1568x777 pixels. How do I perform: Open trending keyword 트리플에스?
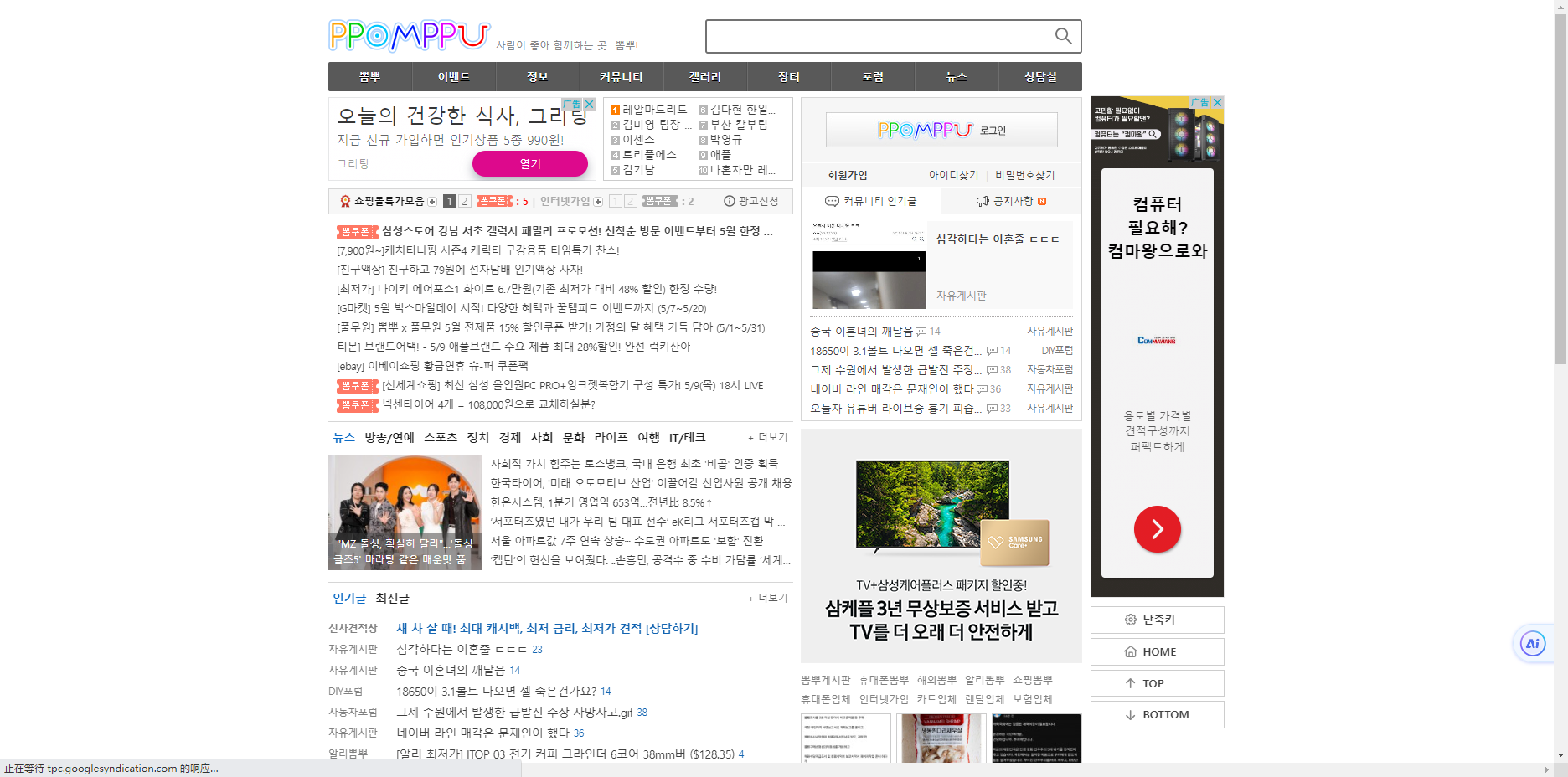[649, 155]
